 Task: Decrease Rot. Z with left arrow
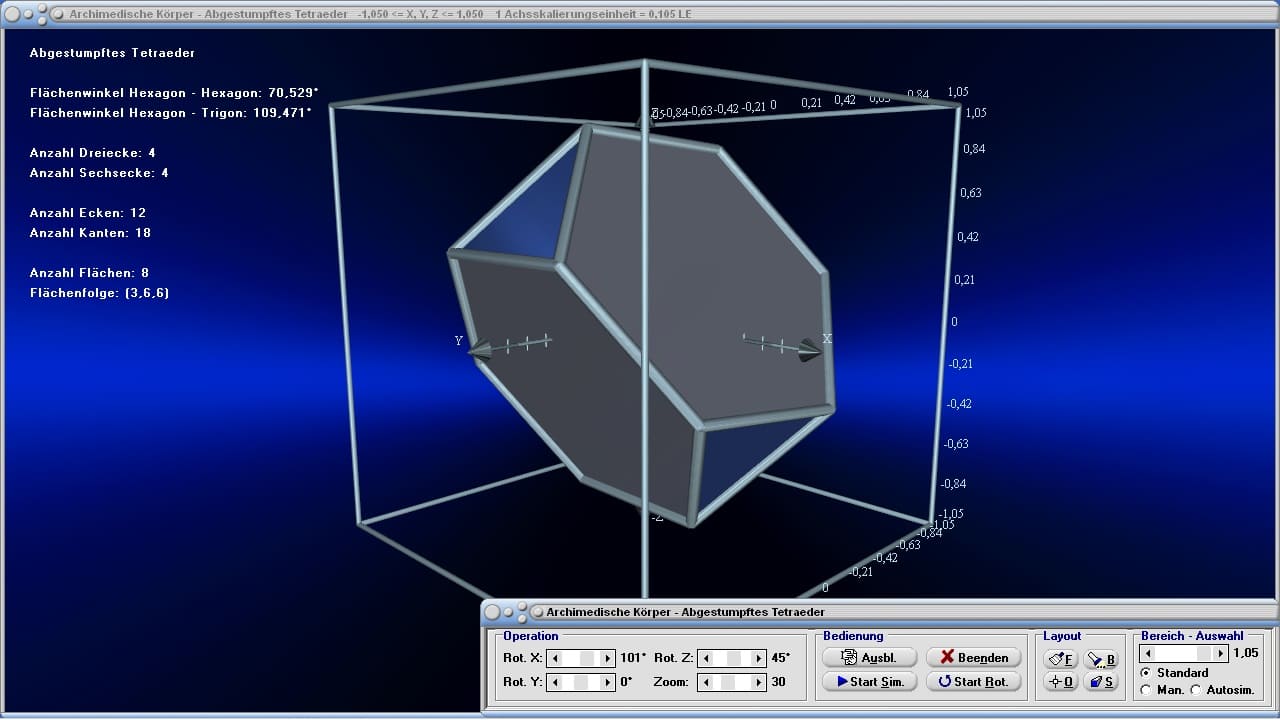click(705, 658)
